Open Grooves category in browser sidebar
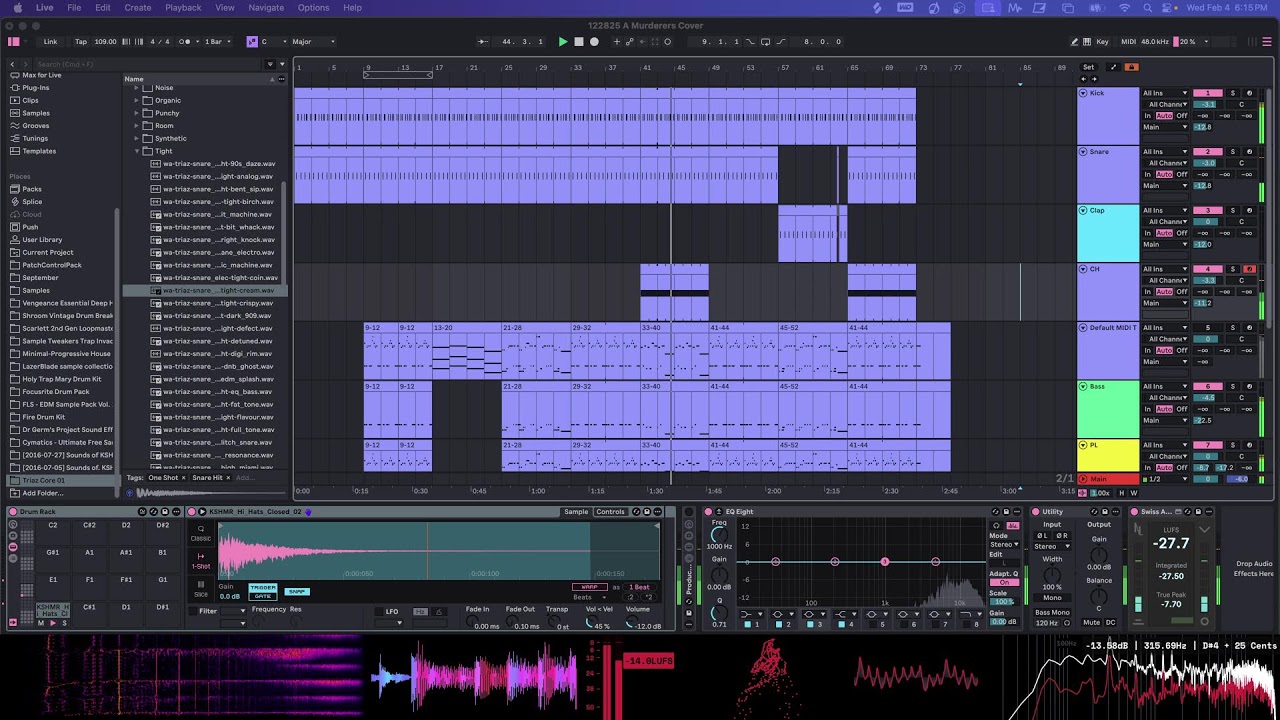Image resolution: width=1280 pixels, height=720 pixels. [36, 126]
